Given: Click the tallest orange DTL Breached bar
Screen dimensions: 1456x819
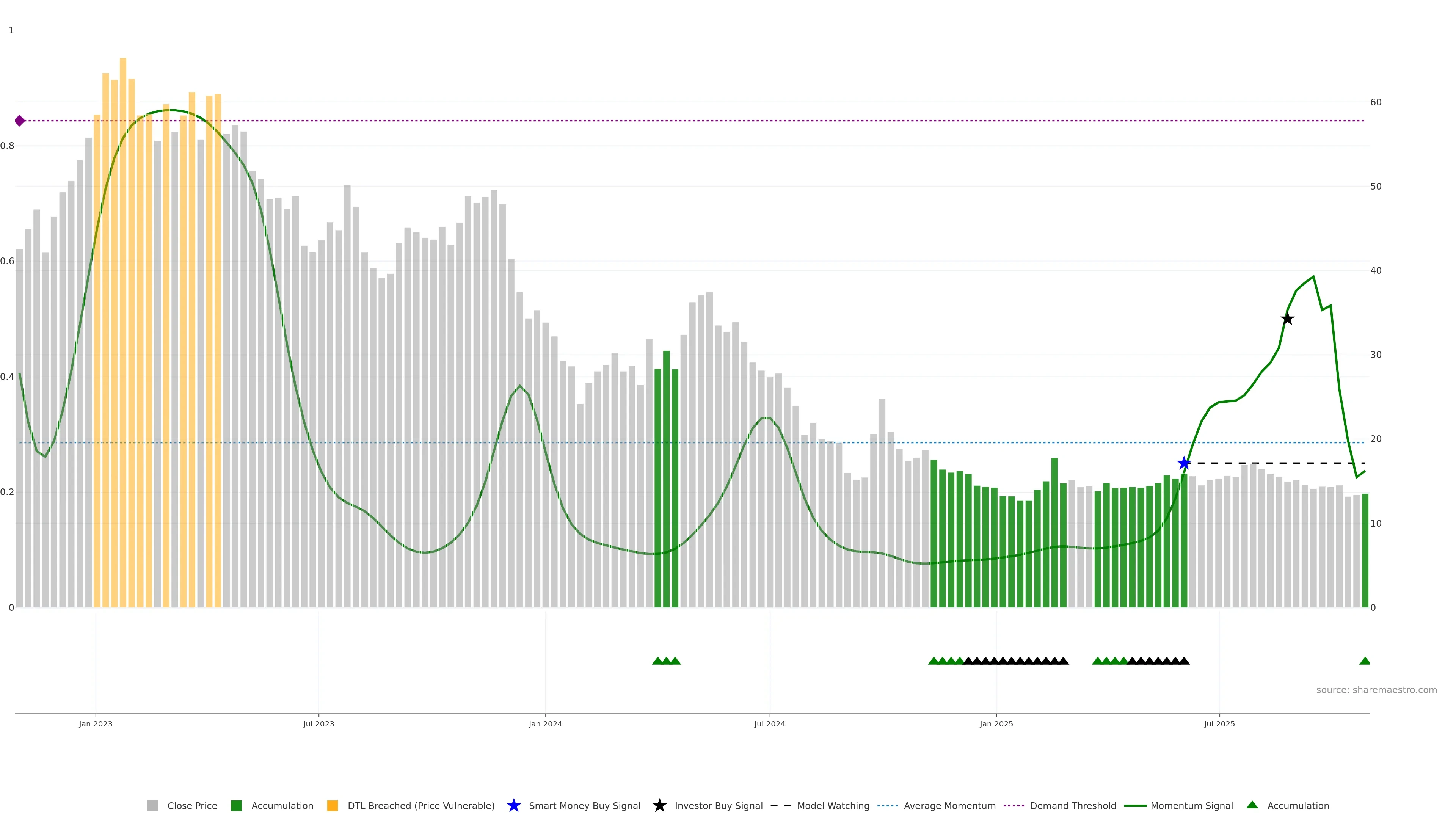Looking at the screenshot, I should click(122, 282).
